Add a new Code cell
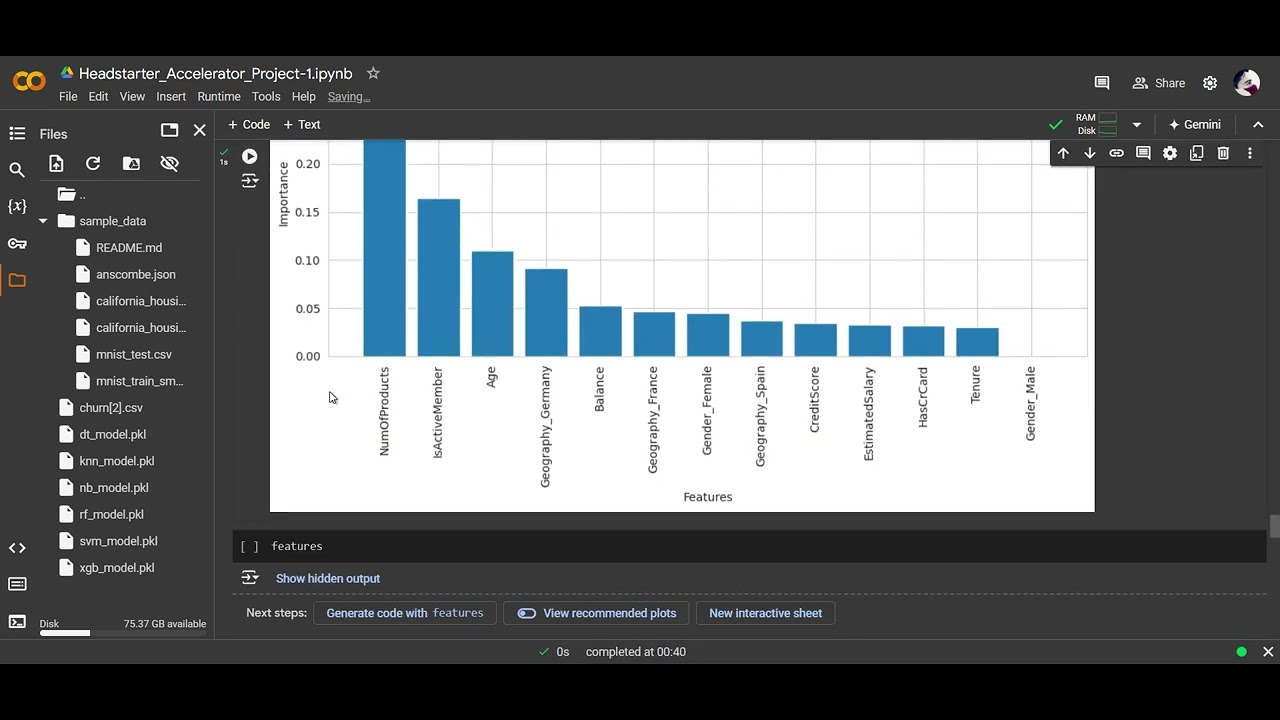1280x720 pixels. (249, 125)
